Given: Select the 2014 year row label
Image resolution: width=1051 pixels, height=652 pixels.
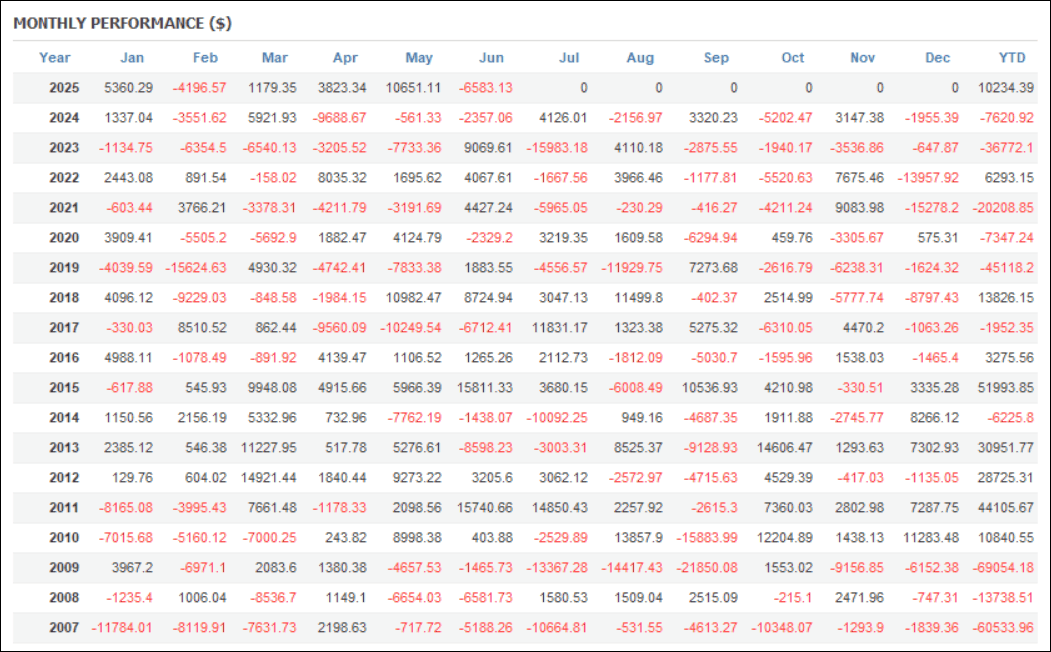Looking at the screenshot, I should (64, 417).
